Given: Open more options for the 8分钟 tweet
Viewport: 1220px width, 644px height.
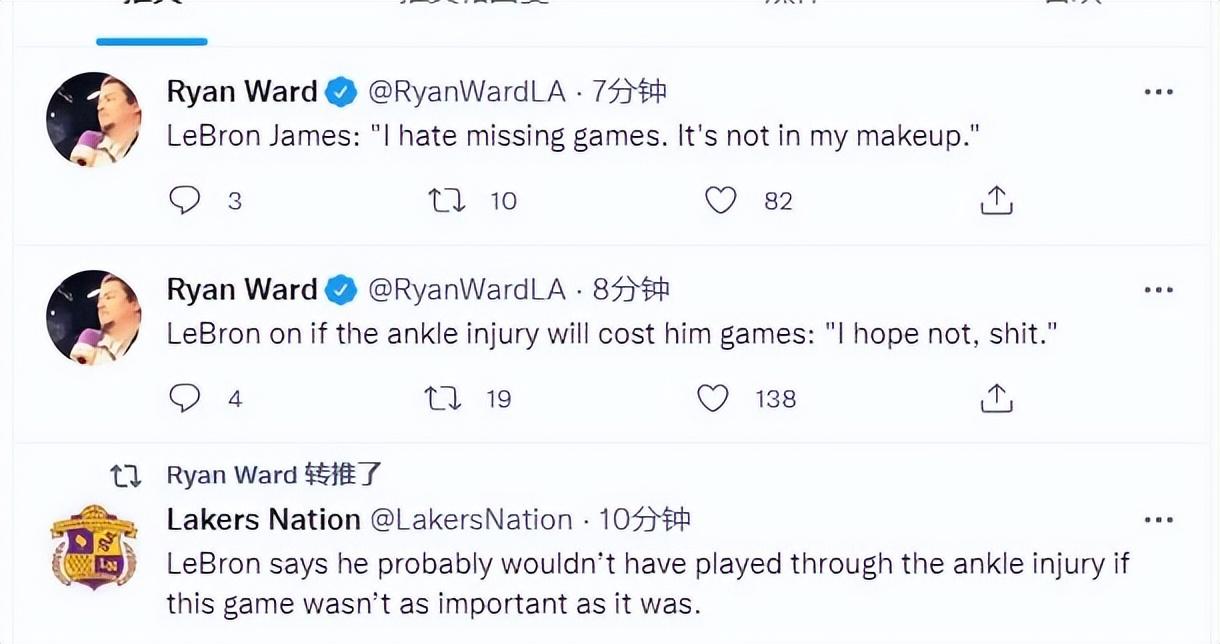Looking at the screenshot, I should pos(1158,290).
